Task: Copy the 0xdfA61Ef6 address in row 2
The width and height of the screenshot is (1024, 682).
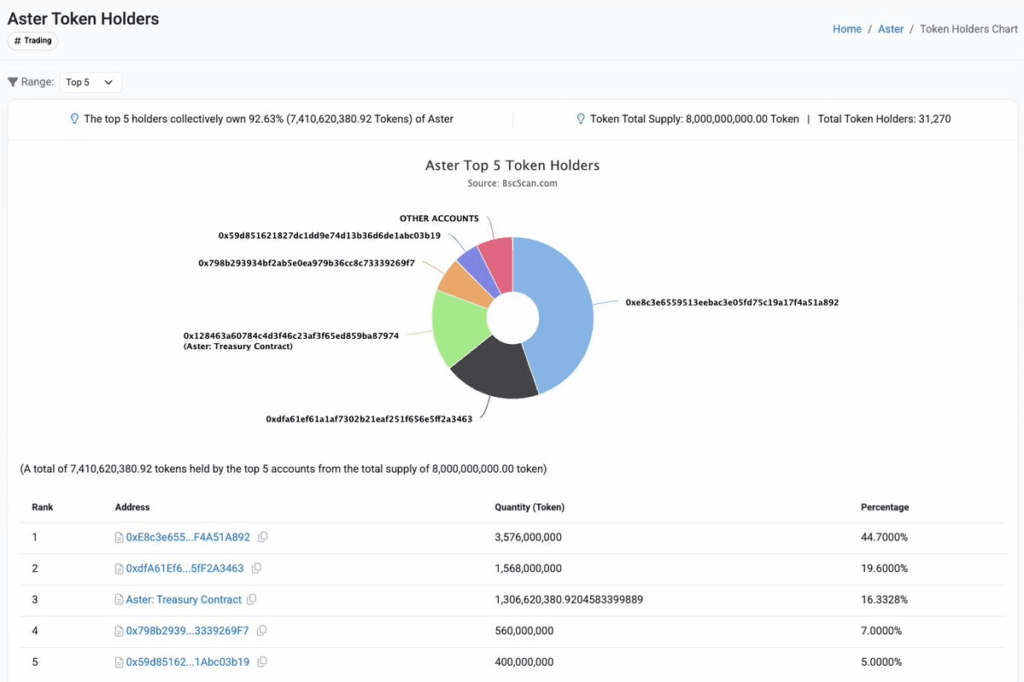Action: [257, 568]
